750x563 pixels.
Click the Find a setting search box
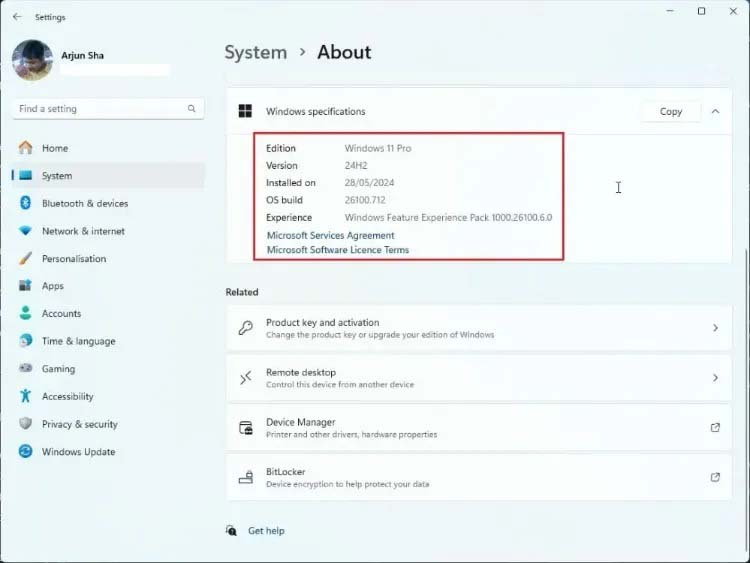[100, 109]
